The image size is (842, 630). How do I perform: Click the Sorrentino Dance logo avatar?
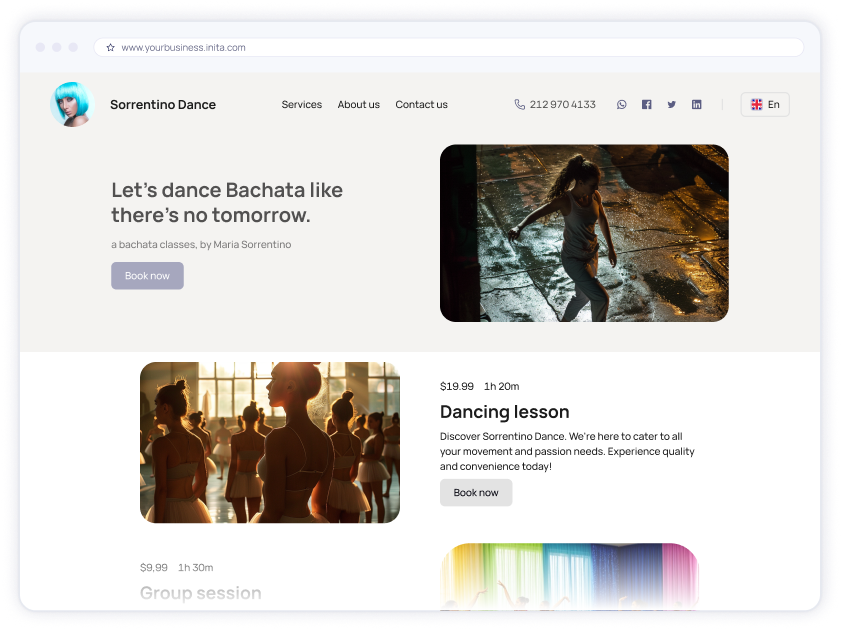[x=70, y=104]
